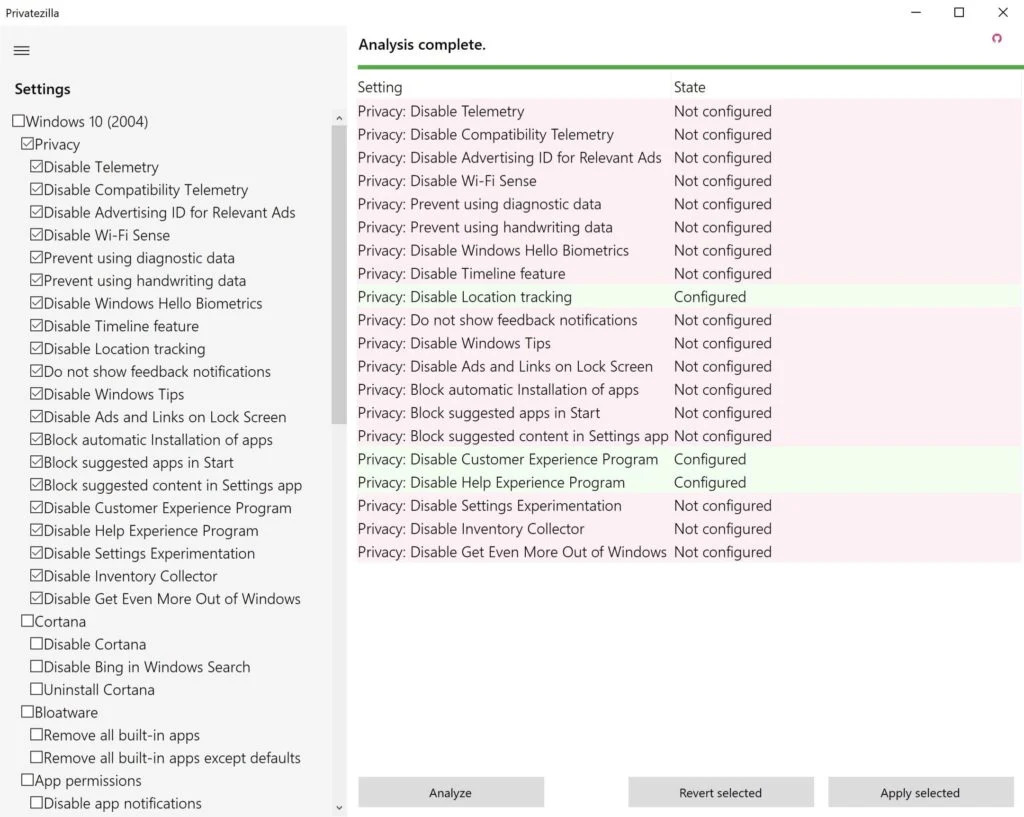Check the Bloatware group checkbox
Screen dimensions: 1024x817
(27, 712)
